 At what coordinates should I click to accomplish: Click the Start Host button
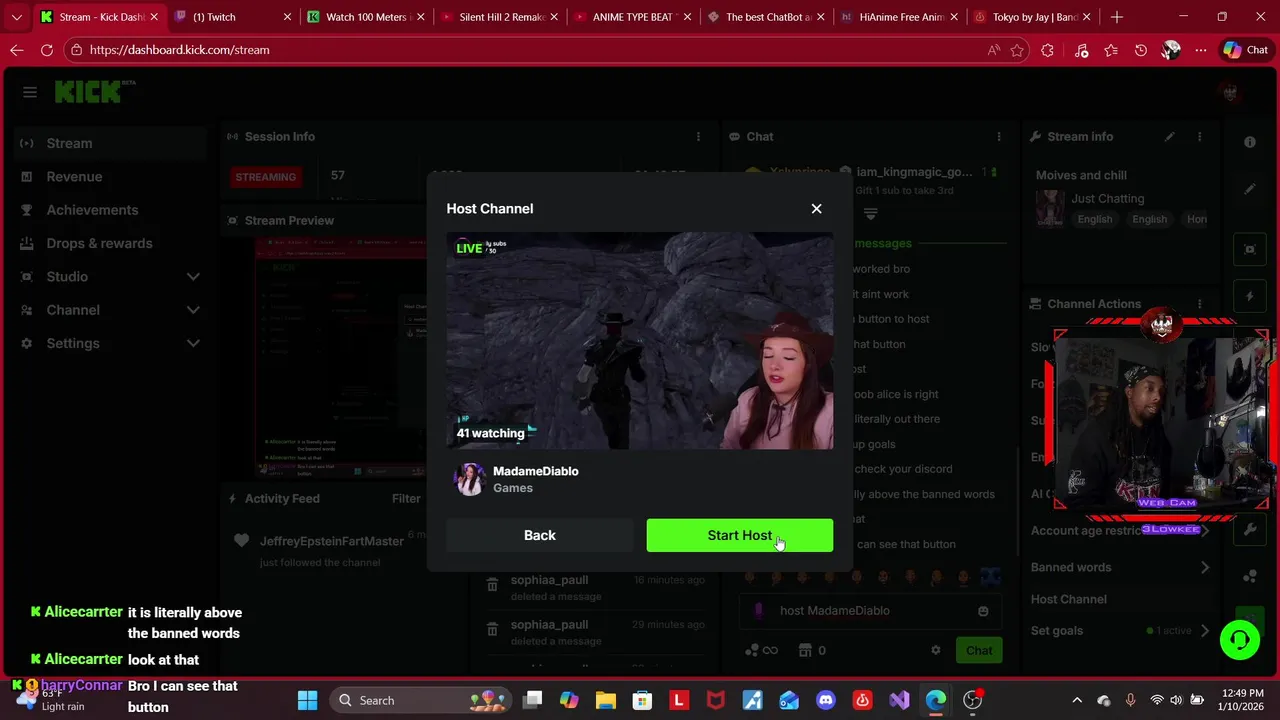click(739, 535)
